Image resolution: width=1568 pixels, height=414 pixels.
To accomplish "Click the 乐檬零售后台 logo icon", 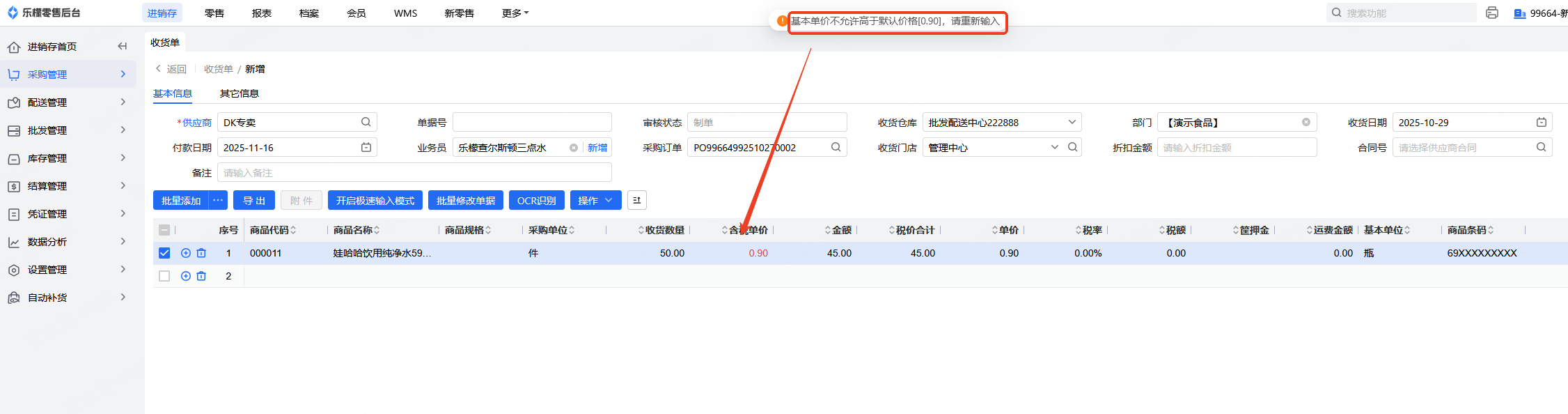I will point(13,13).
